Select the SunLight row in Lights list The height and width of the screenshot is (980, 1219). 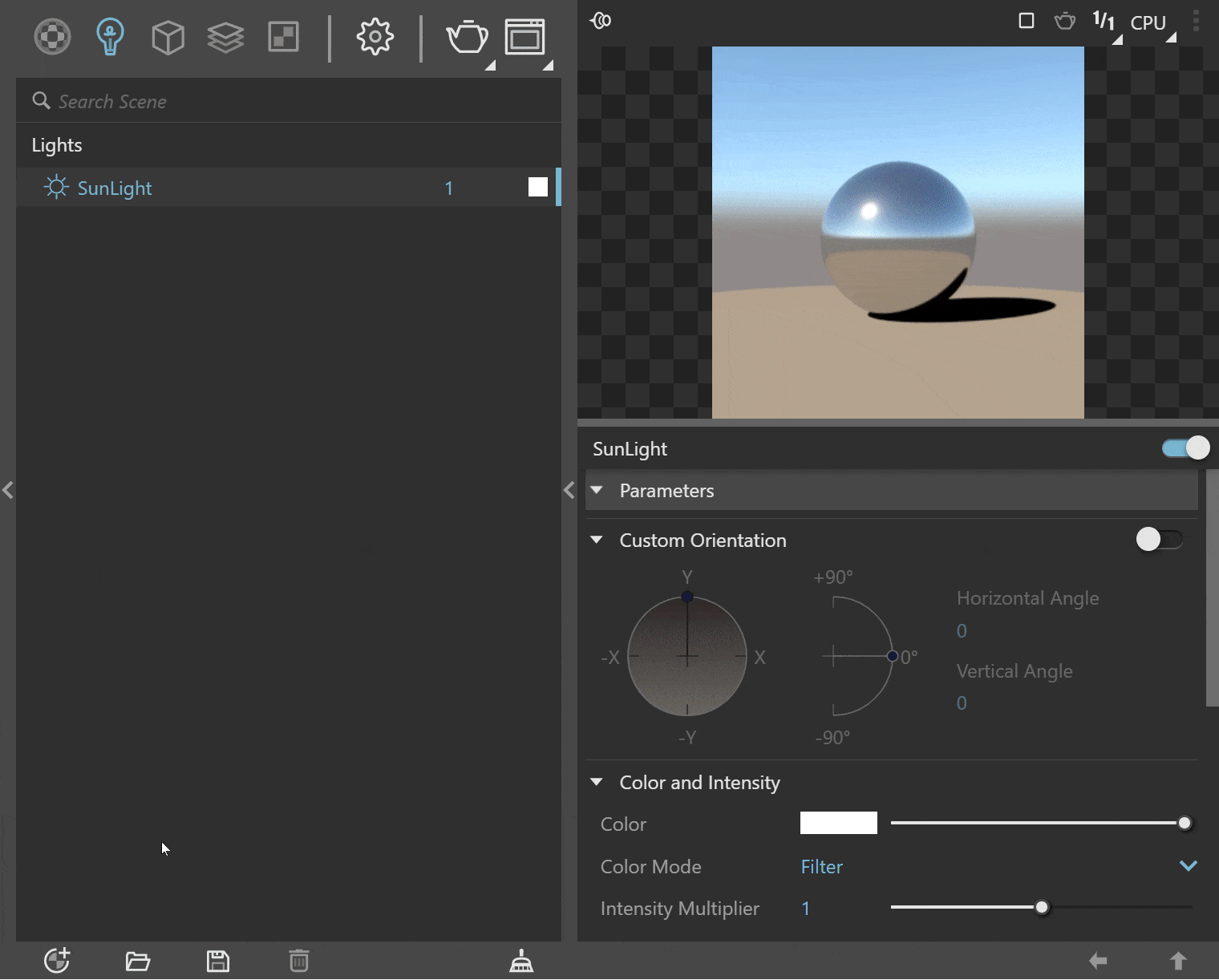click(287, 188)
